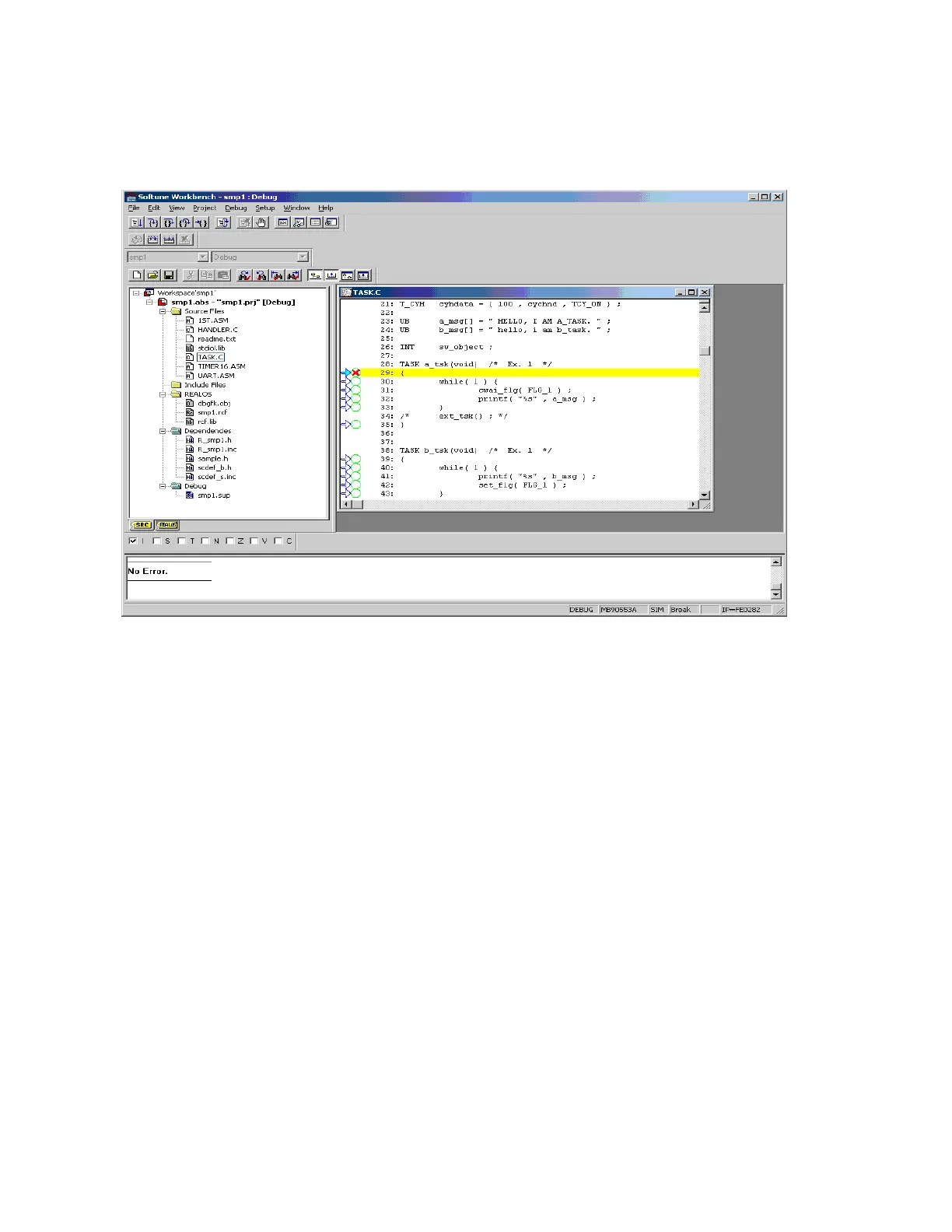Image resolution: width=952 pixels, height=1232 pixels.
Task: Click the Copy toolbar icon
Action: click(x=207, y=275)
